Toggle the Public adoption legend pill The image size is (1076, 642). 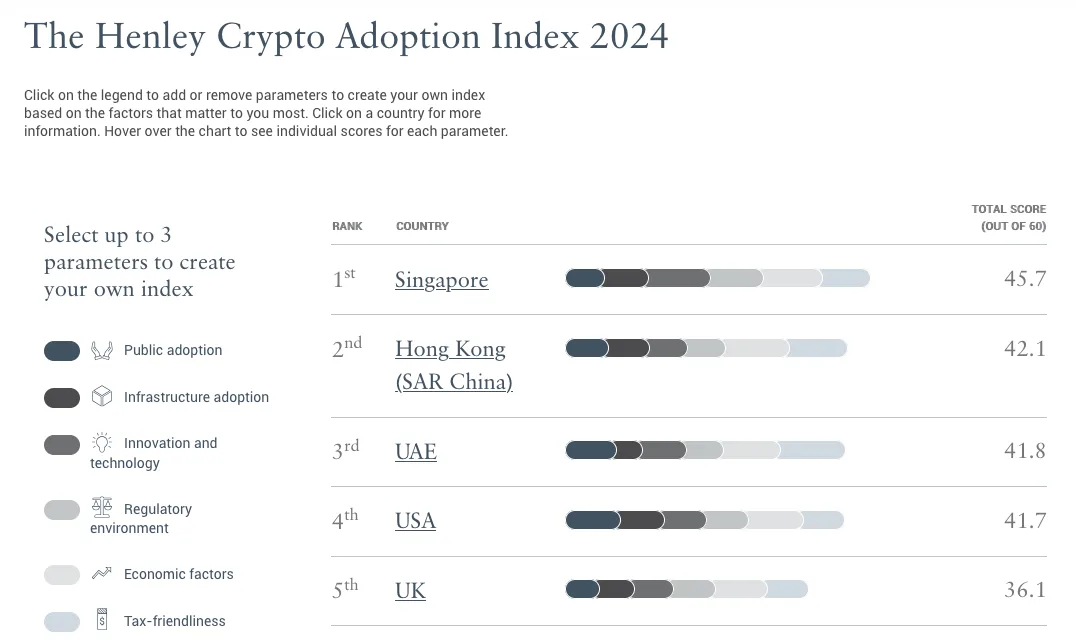(62, 351)
